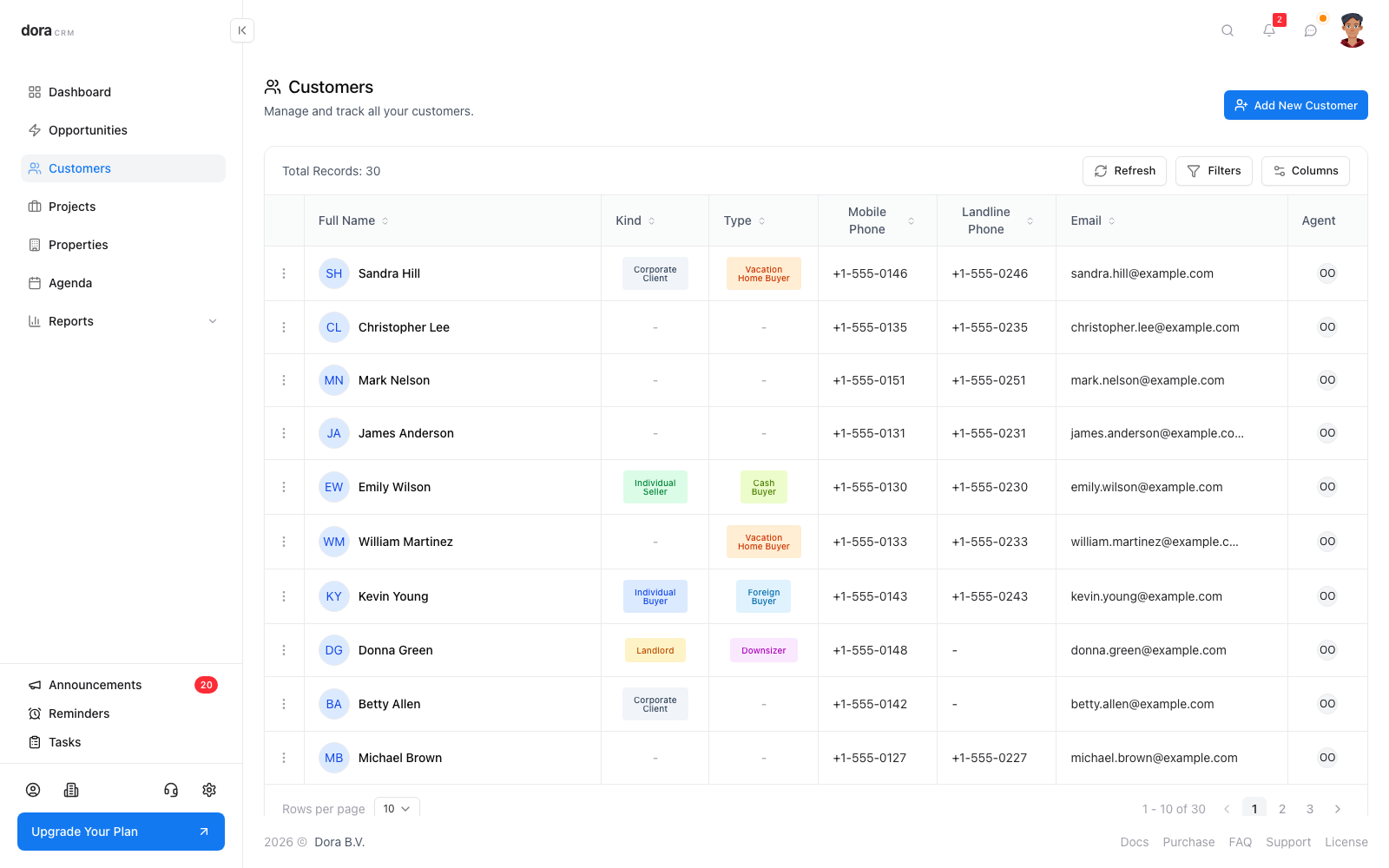Open the Columns chooser

click(x=1306, y=171)
